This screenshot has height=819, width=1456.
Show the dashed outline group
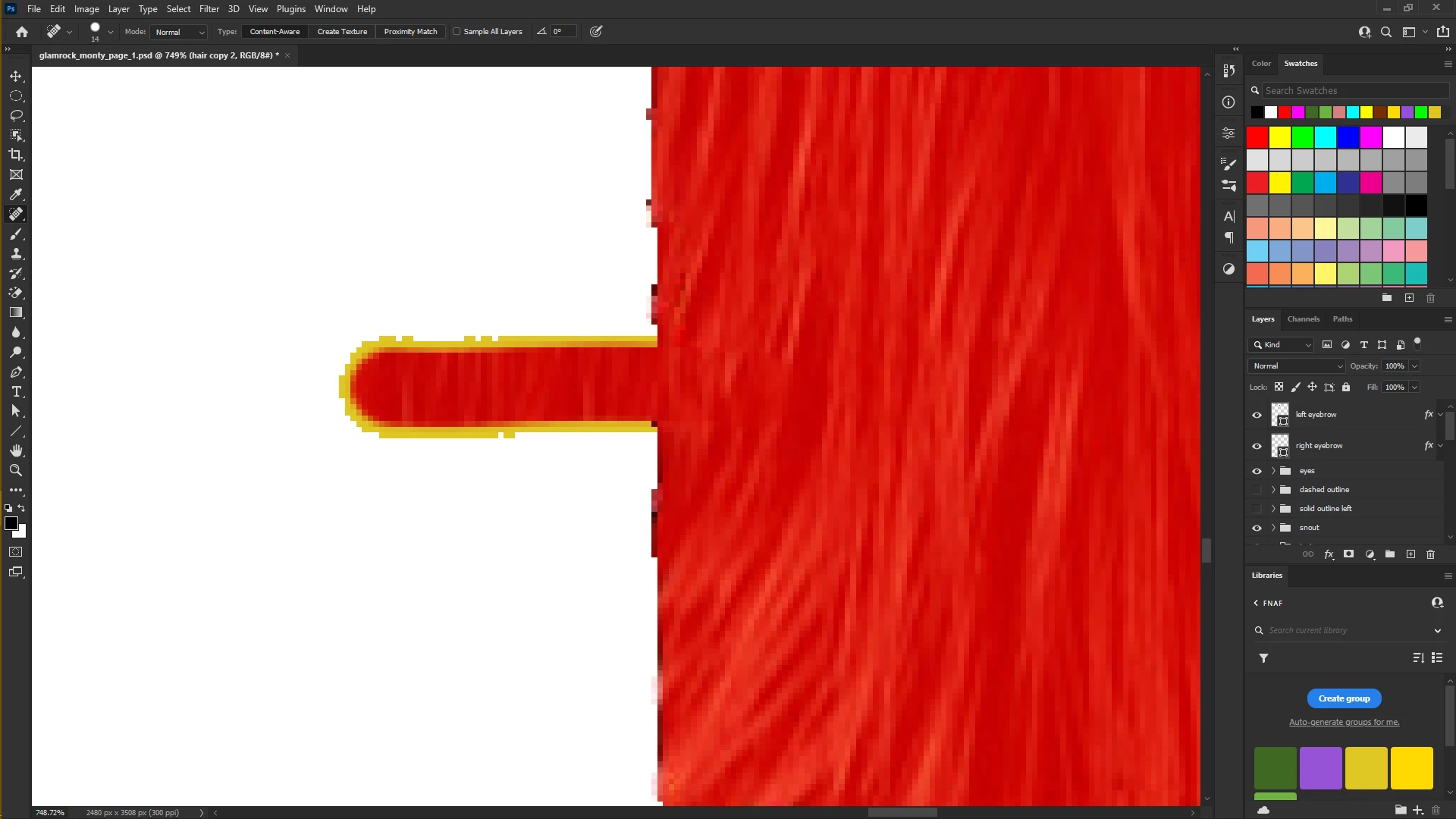pyautogui.click(x=1257, y=490)
